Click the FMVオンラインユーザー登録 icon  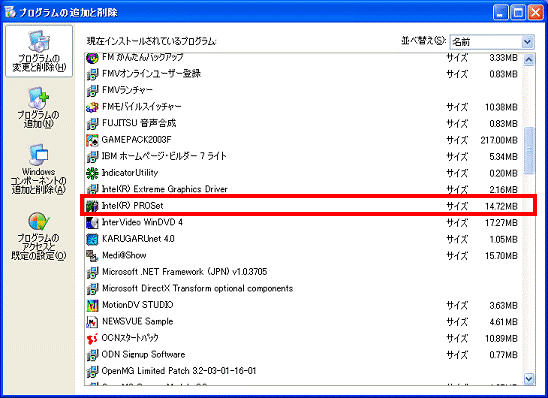point(92,74)
